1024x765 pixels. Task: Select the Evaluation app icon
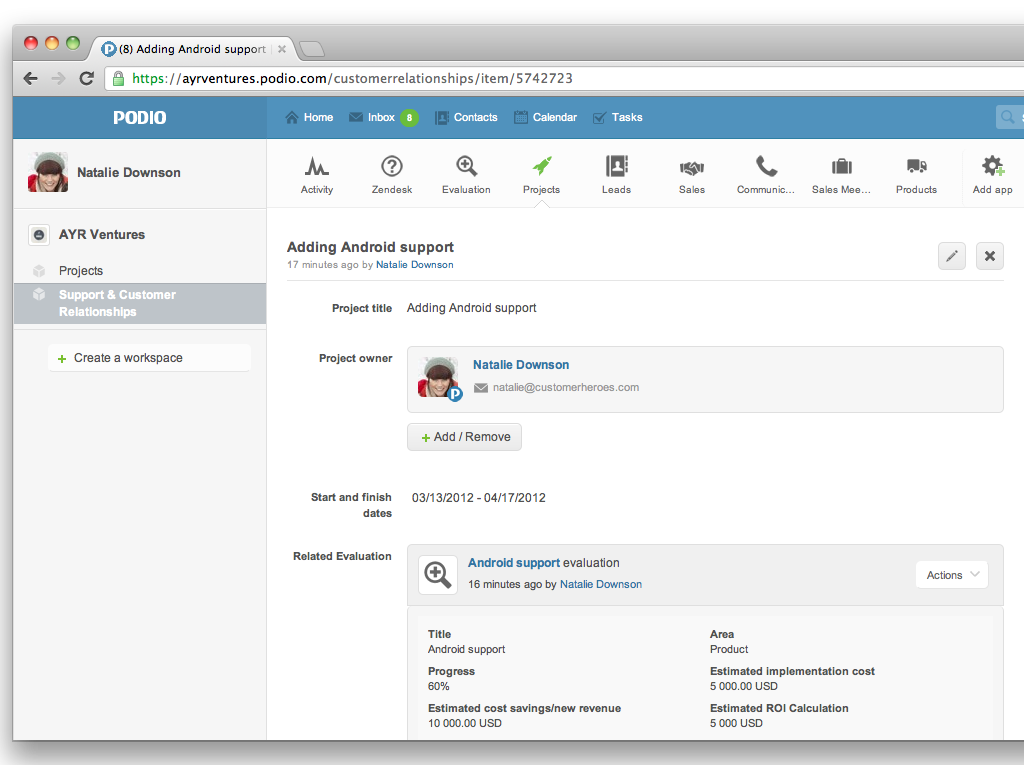[x=466, y=172]
